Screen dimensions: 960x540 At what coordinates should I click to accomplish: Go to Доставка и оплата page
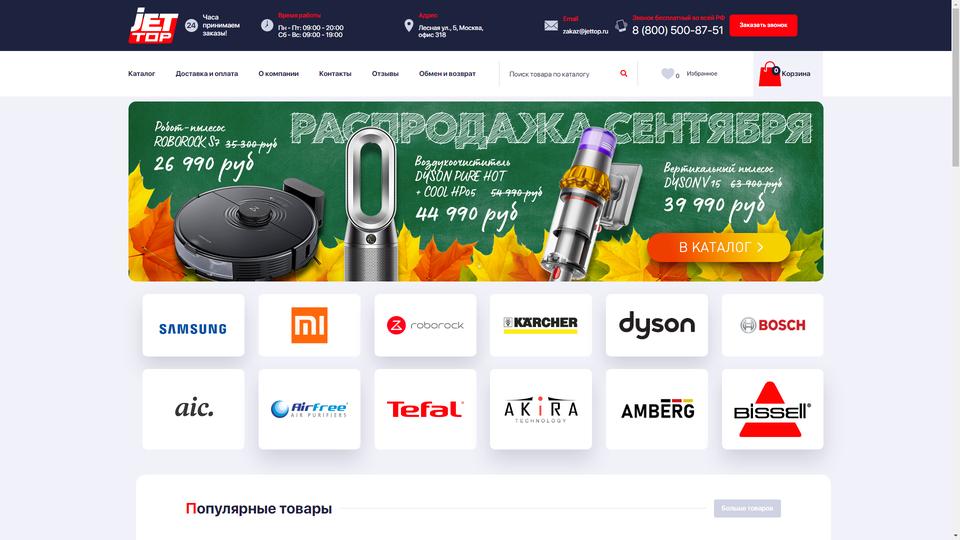[207, 73]
